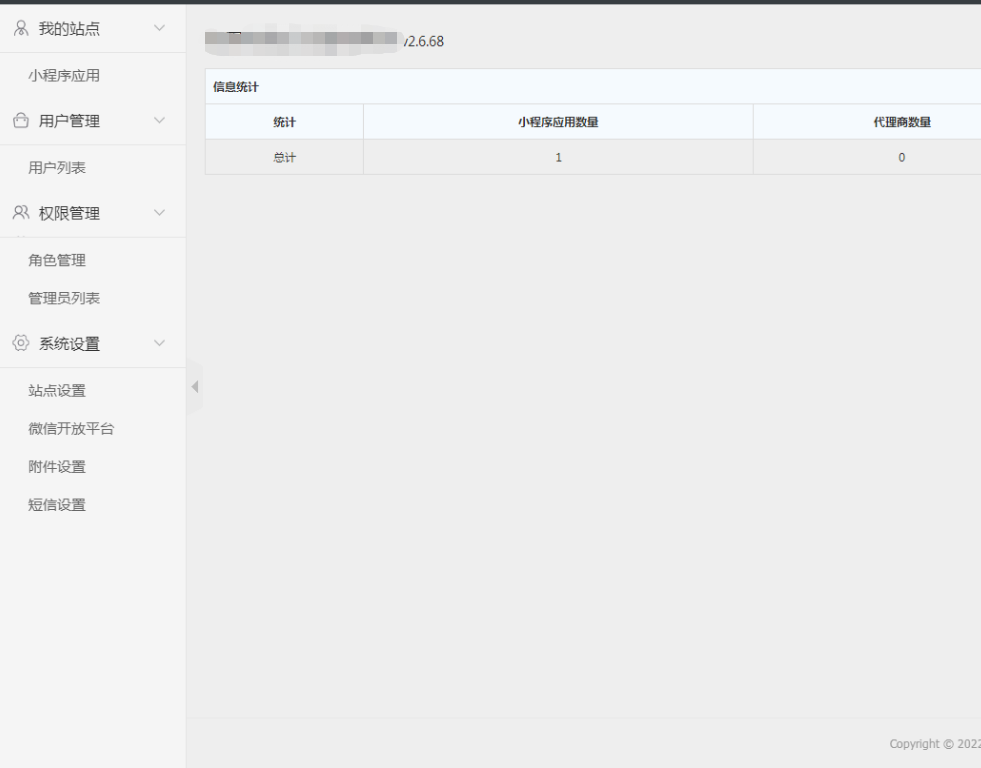Click the 我的站点 heading label
This screenshot has height=768, width=981.
(x=69, y=29)
